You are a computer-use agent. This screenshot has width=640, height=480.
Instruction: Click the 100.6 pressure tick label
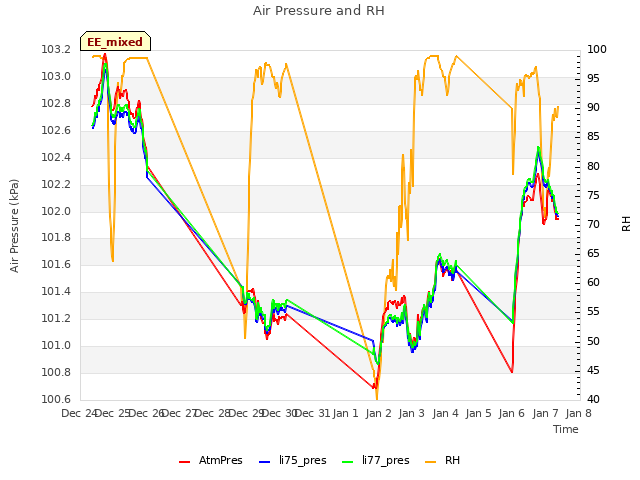pos(56,399)
